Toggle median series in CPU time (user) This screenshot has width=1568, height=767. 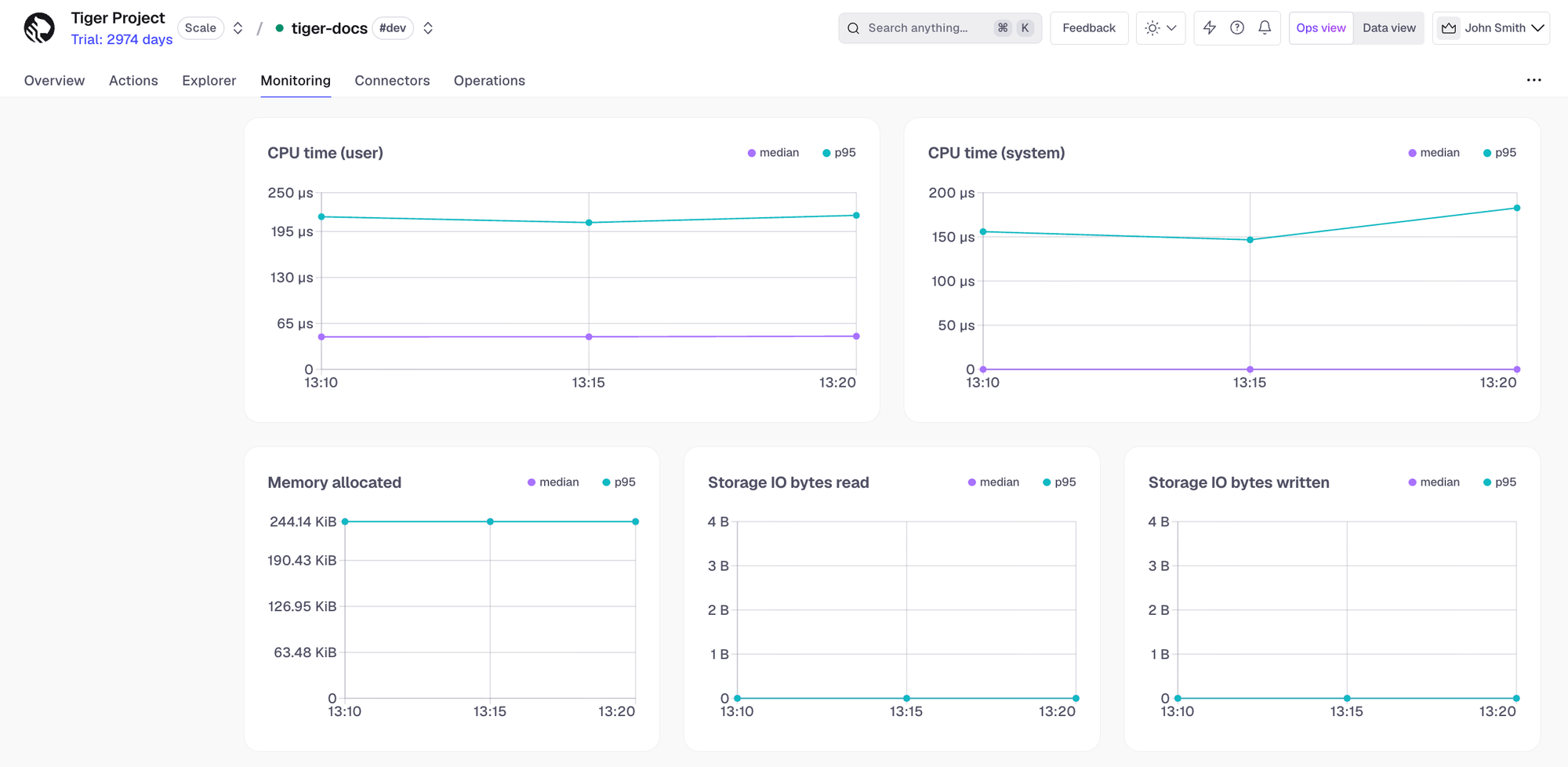773,153
